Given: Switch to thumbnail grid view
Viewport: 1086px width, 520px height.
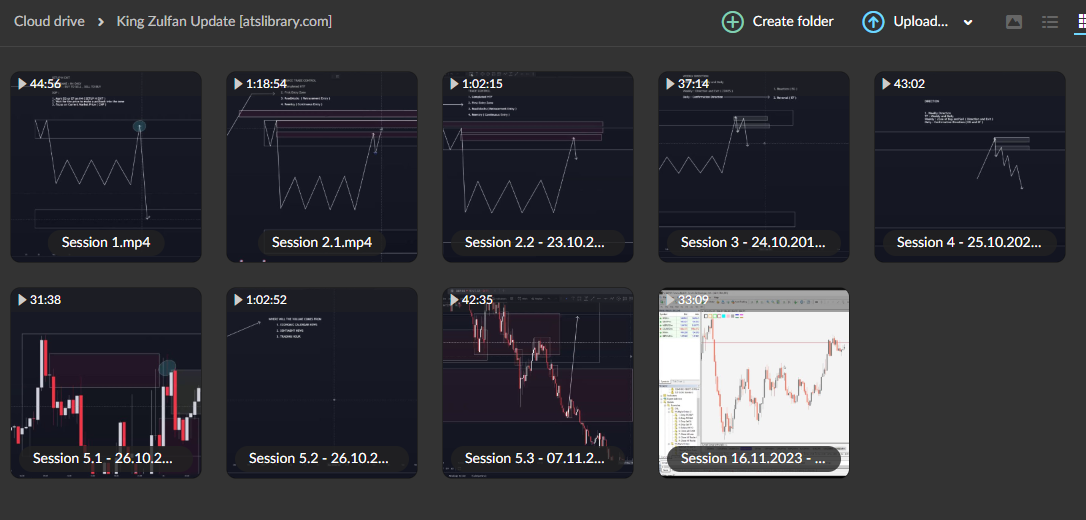Looking at the screenshot, I should pyautogui.click(x=1080, y=22).
